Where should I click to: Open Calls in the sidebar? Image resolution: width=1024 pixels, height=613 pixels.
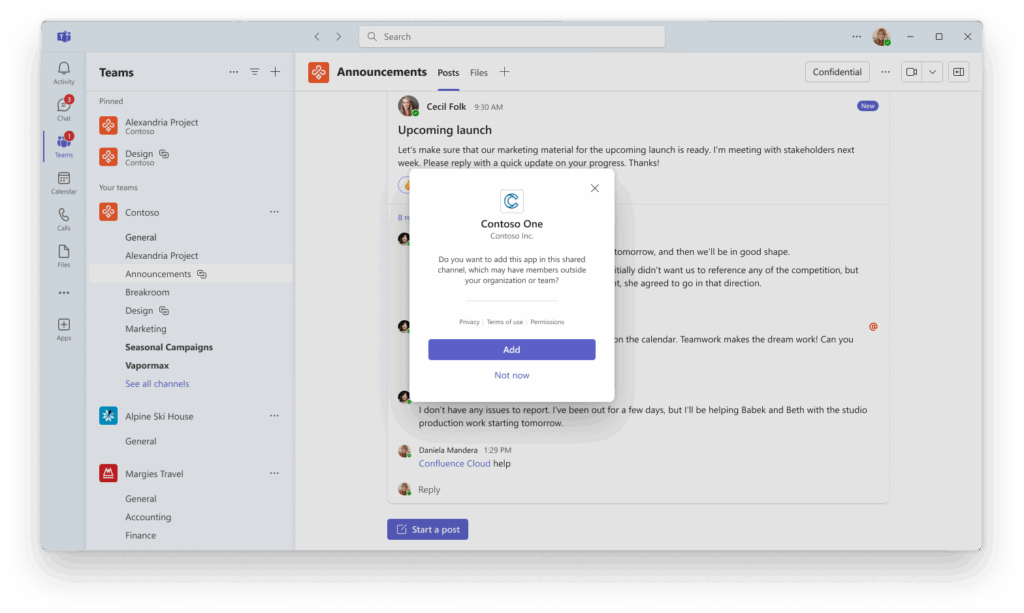click(64, 219)
